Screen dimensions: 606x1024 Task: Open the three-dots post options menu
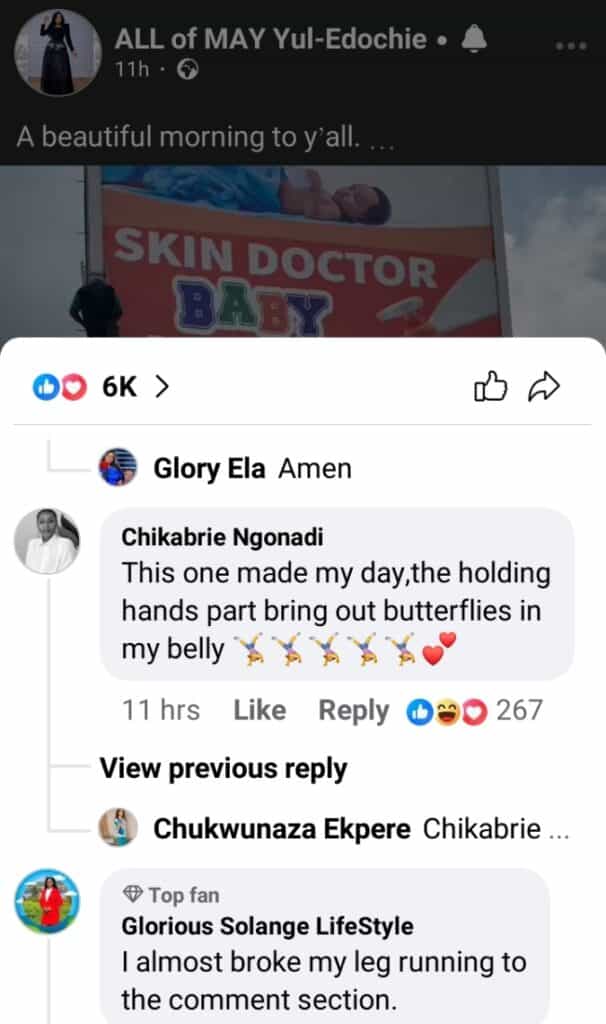[570, 46]
